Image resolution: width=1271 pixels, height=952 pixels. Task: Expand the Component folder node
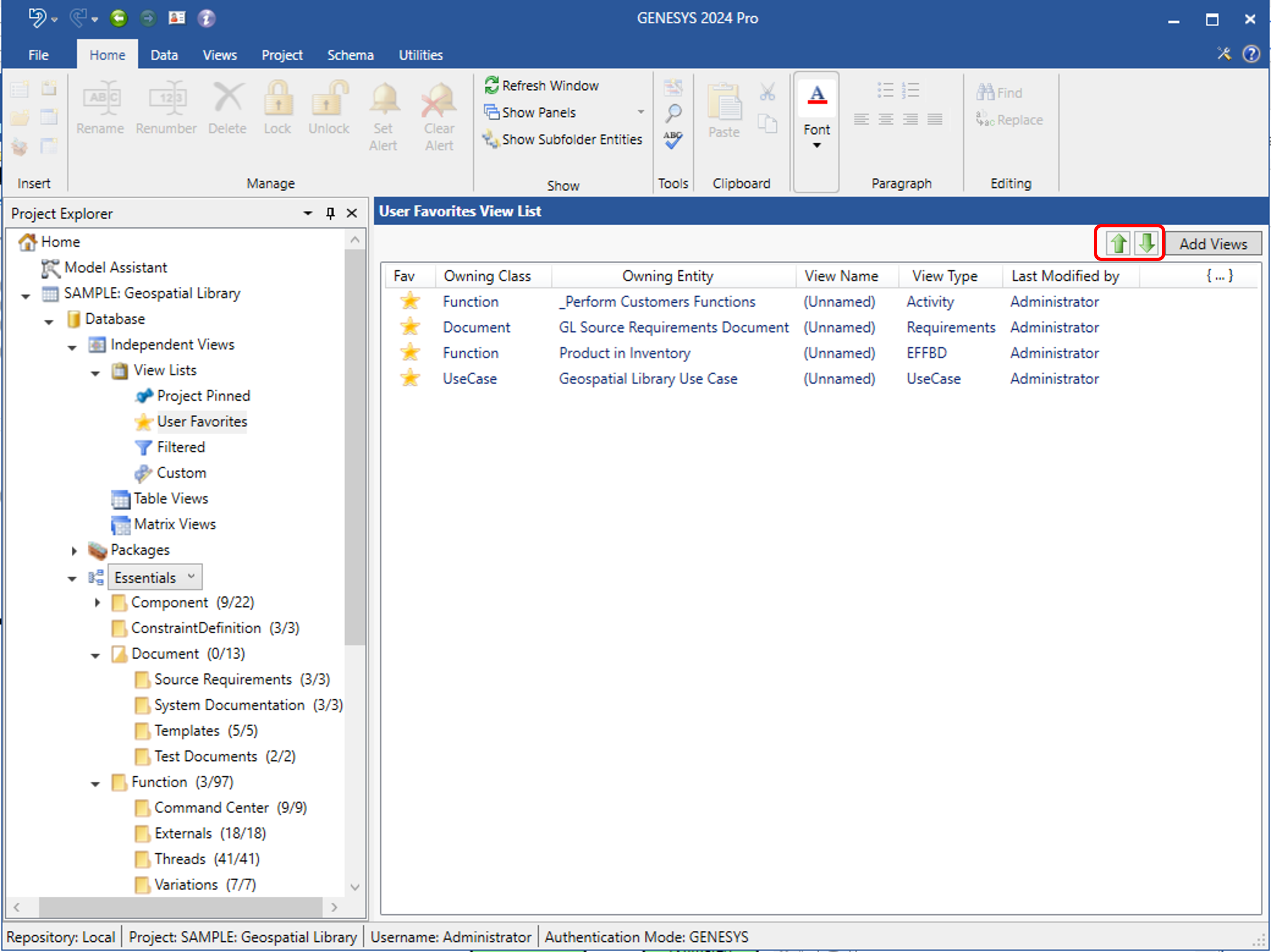97,603
